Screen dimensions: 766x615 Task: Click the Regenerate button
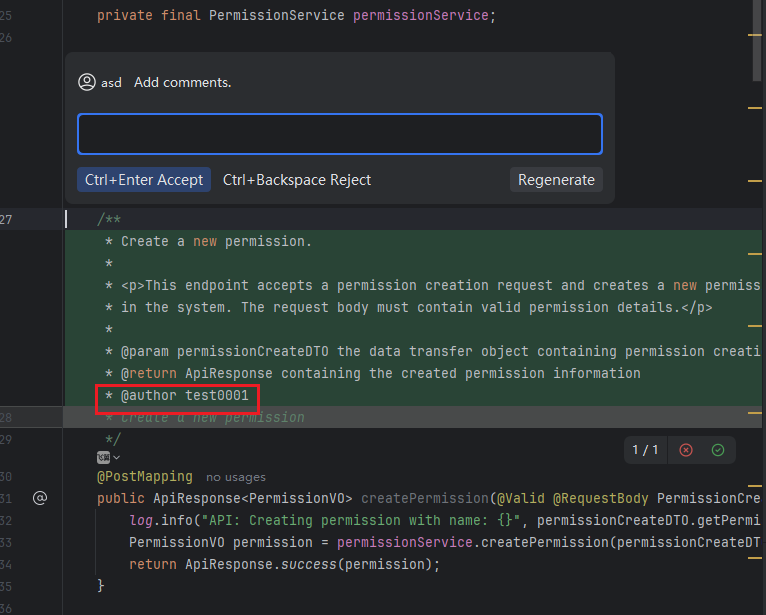point(556,180)
